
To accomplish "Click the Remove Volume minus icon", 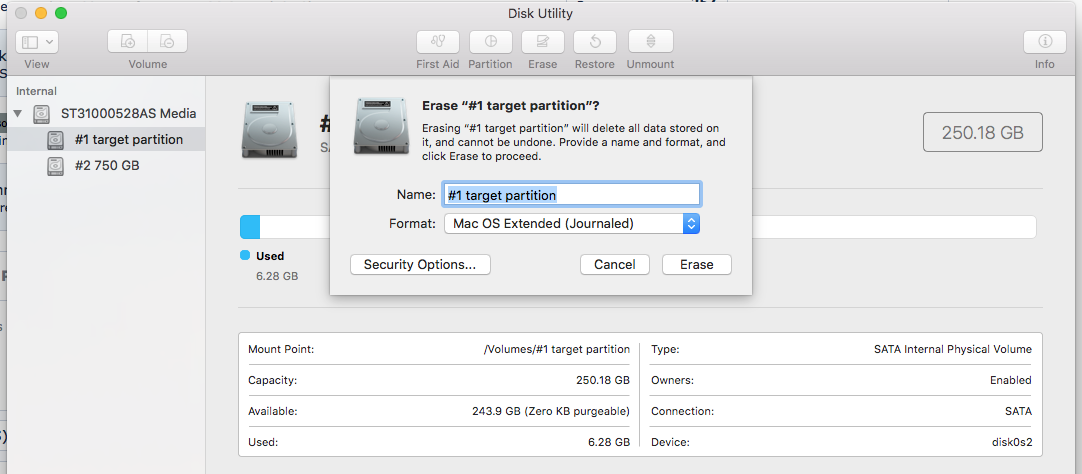I will point(168,42).
